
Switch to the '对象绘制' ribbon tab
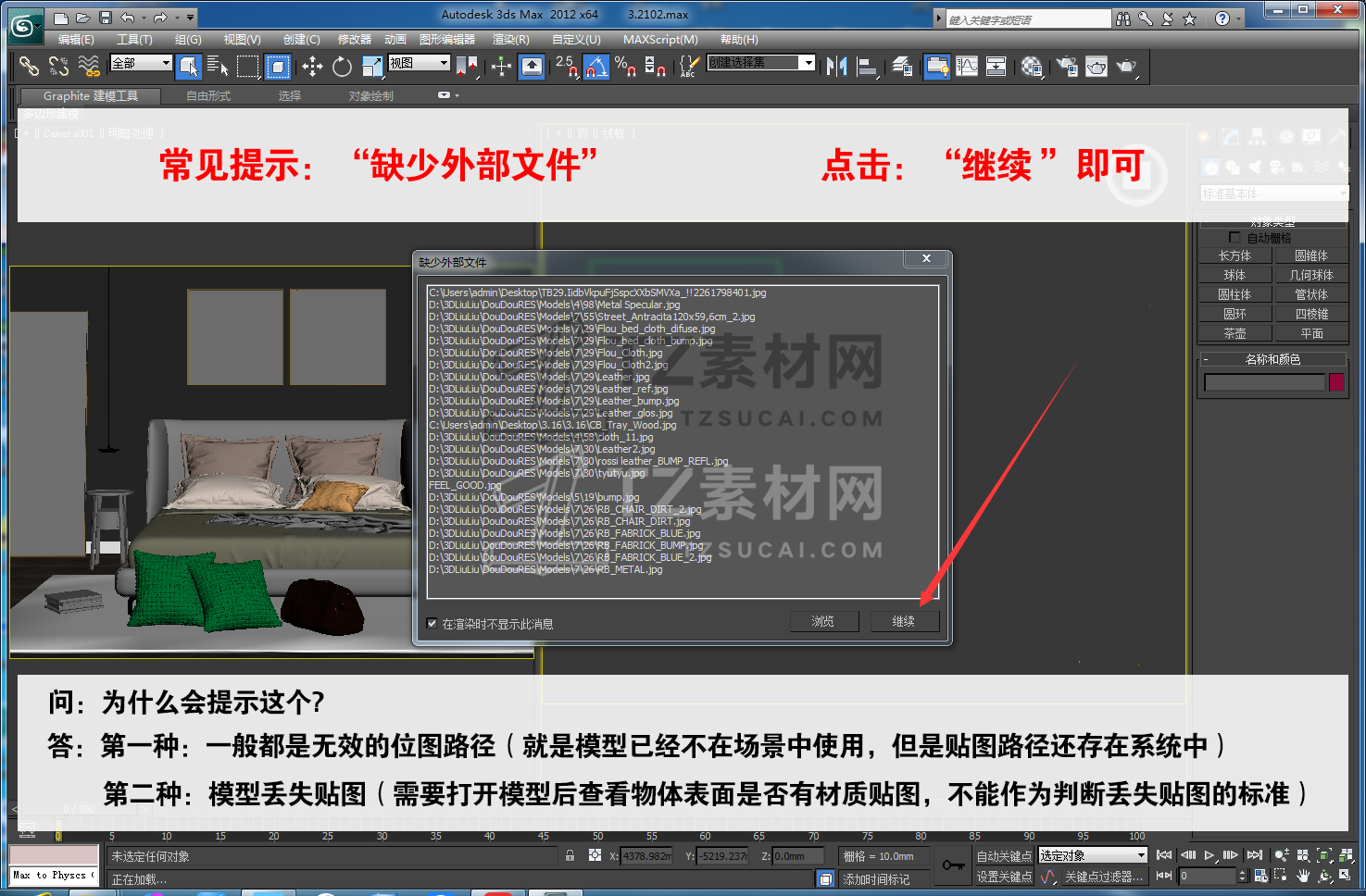pyautogui.click(x=370, y=95)
